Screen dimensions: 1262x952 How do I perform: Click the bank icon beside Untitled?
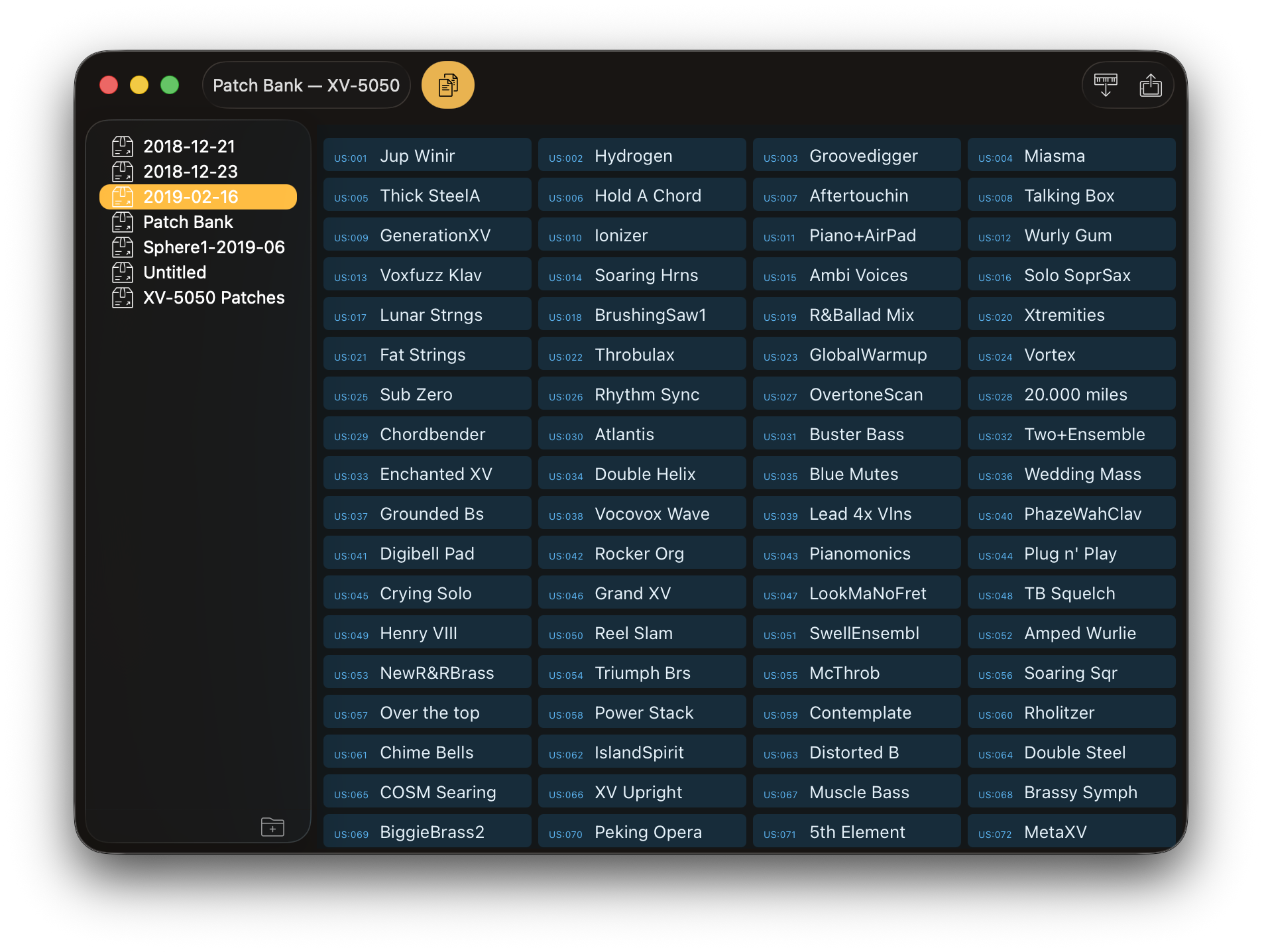123,272
